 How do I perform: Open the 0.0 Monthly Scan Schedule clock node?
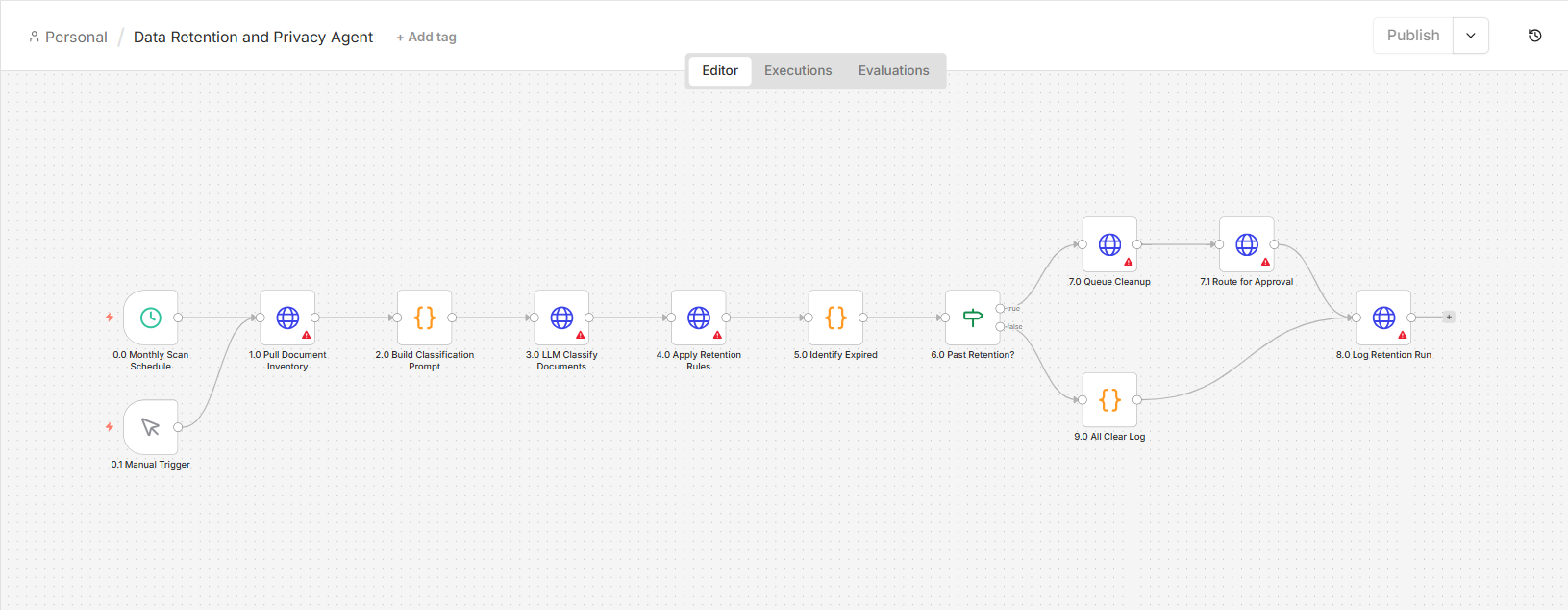tap(151, 318)
